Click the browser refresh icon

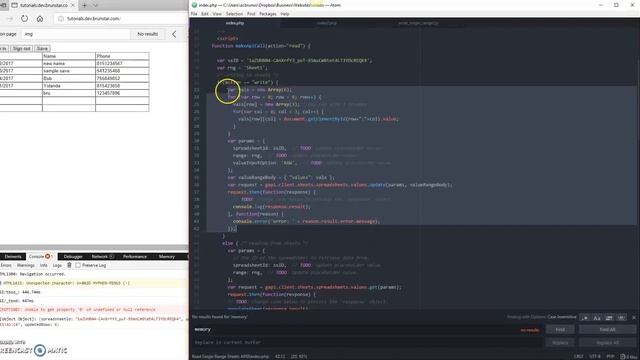click(x=24, y=18)
